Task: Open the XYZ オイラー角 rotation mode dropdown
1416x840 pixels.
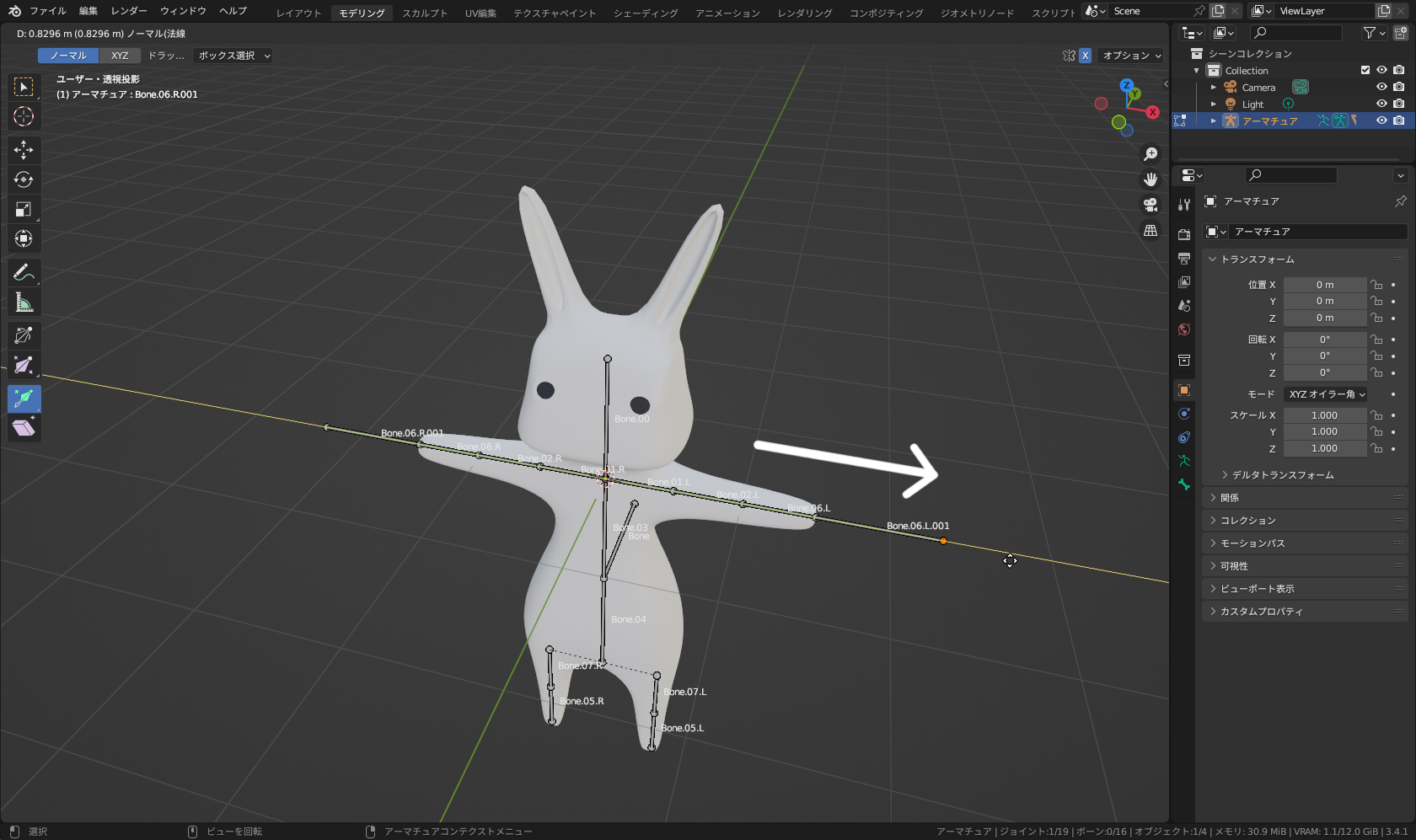Action: coord(1327,394)
